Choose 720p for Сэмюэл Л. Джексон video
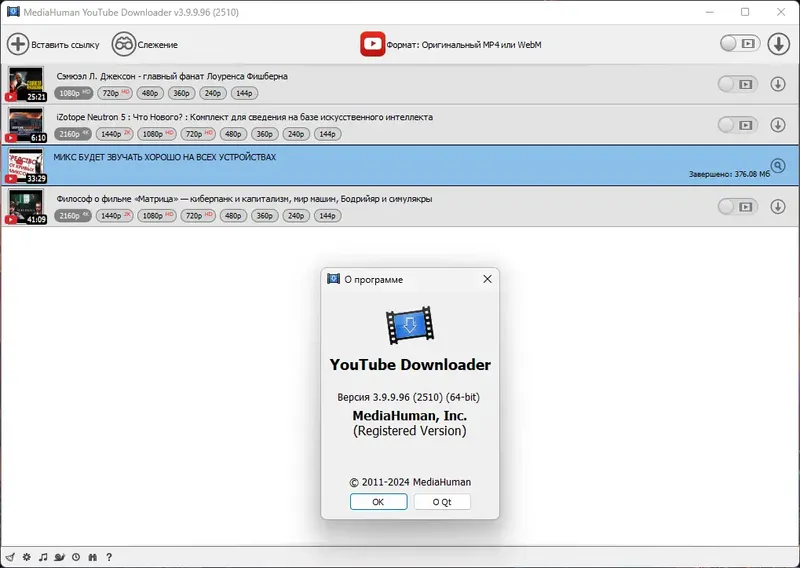The width and height of the screenshot is (800, 568). 115,93
